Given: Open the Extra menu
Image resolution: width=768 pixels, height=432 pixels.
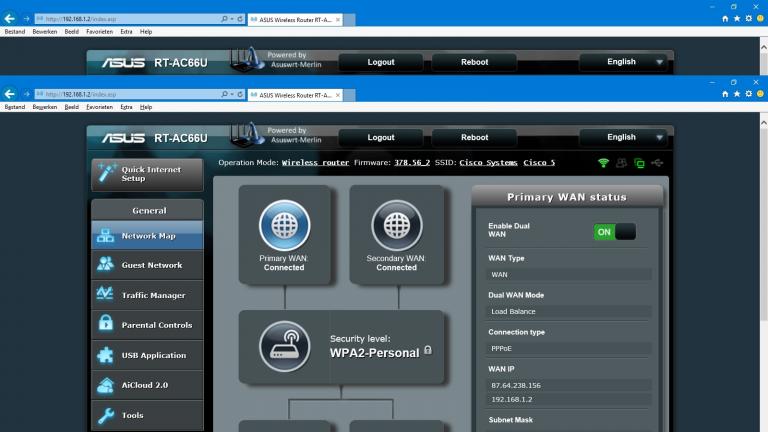Looking at the screenshot, I should point(126,106).
